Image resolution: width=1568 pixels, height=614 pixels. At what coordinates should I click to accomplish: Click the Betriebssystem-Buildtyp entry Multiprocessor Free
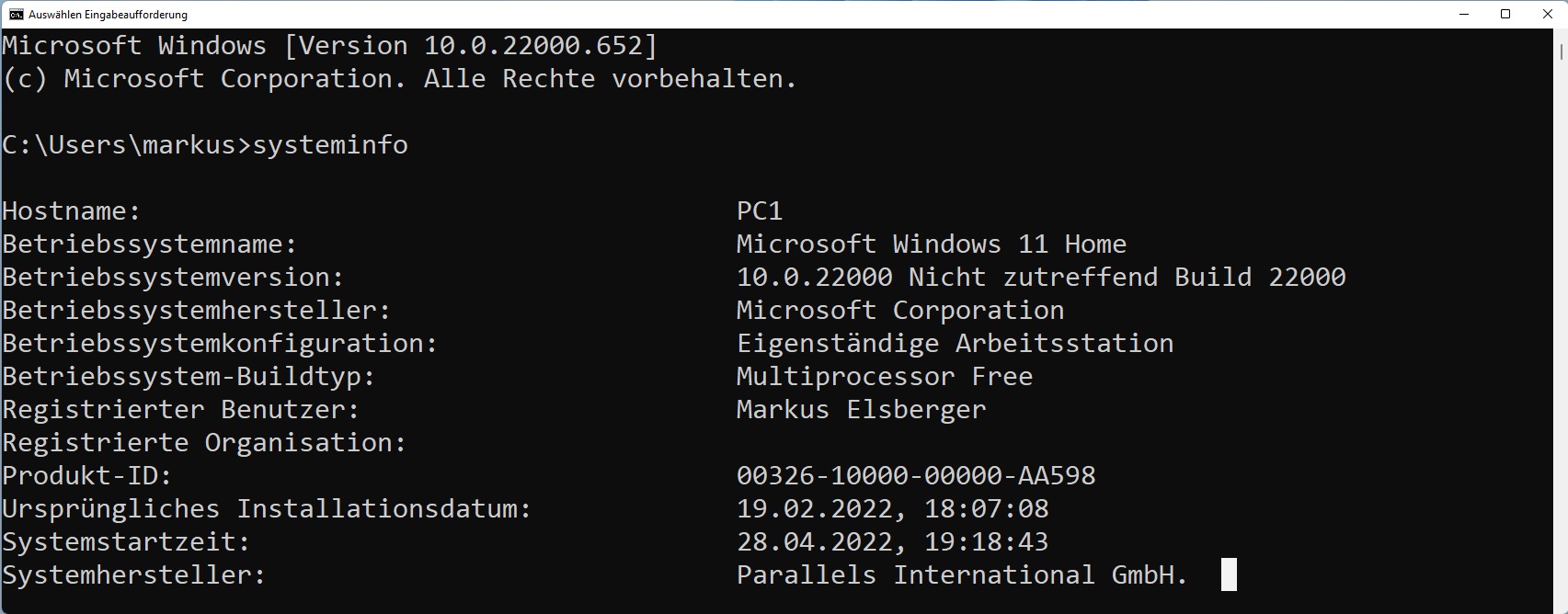[x=883, y=376]
